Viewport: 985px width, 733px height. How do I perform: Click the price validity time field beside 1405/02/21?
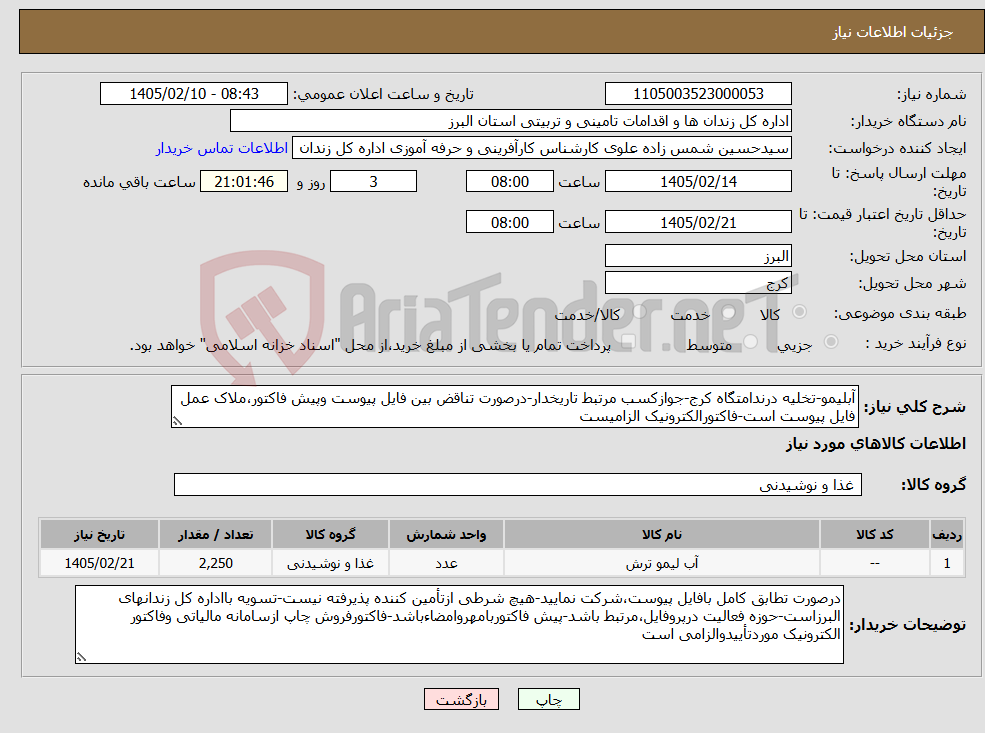[x=509, y=222]
